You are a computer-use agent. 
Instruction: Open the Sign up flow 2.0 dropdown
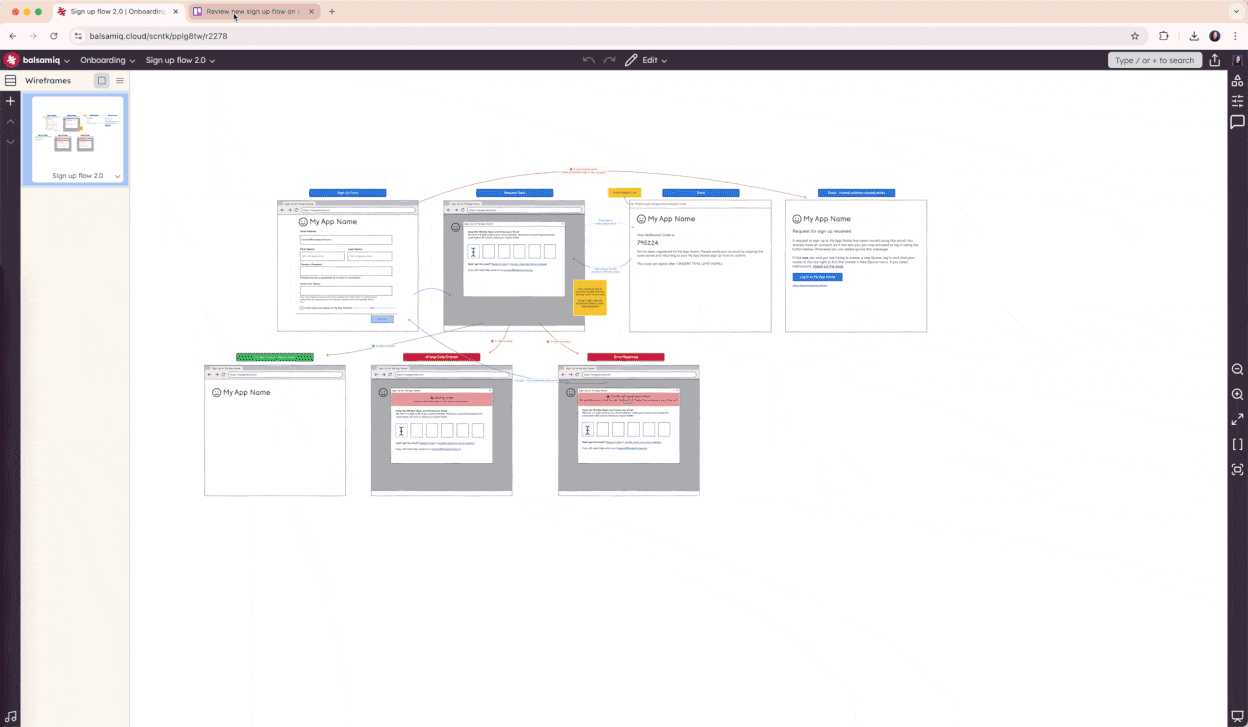coord(181,60)
